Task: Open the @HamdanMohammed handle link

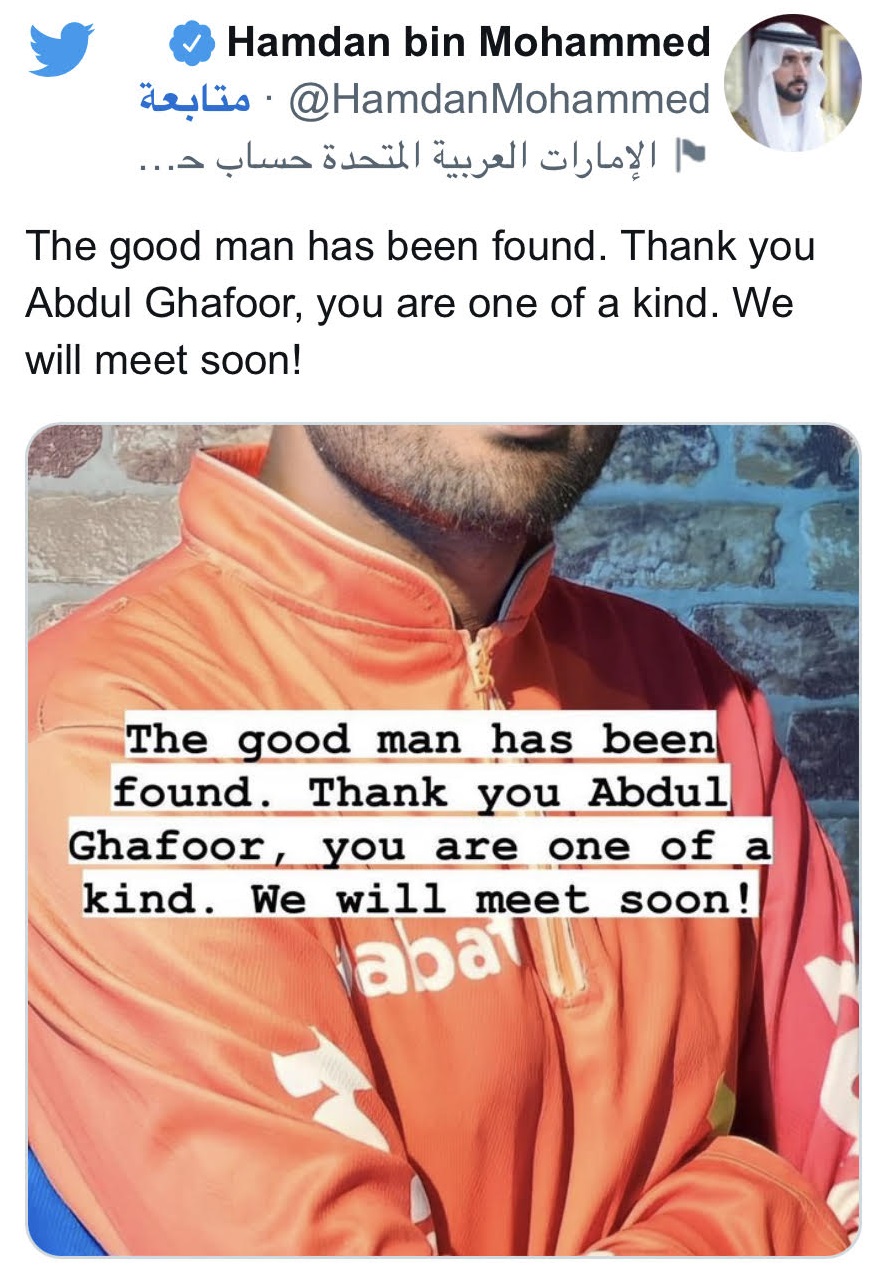Action: tap(498, 99)
